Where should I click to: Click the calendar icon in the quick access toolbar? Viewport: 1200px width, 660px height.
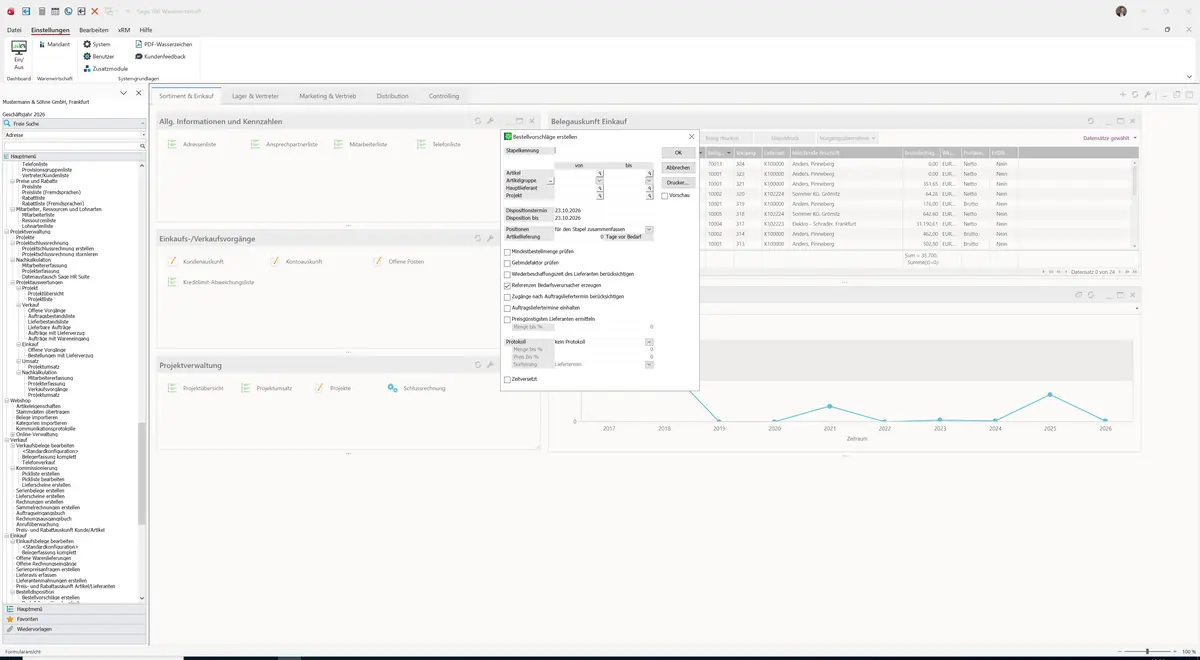[x=55, y=11]
